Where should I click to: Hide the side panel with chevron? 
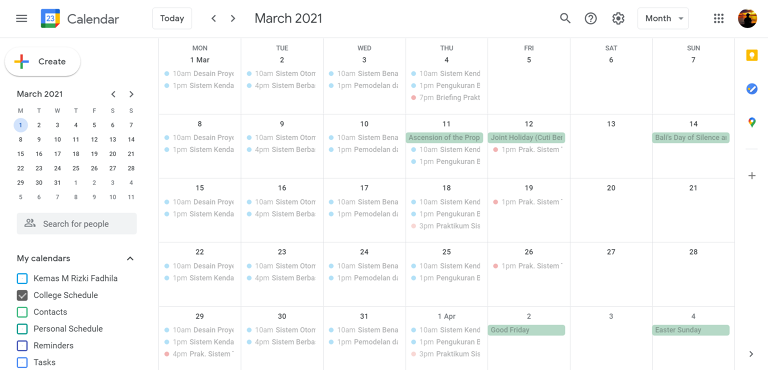(752, 354)
